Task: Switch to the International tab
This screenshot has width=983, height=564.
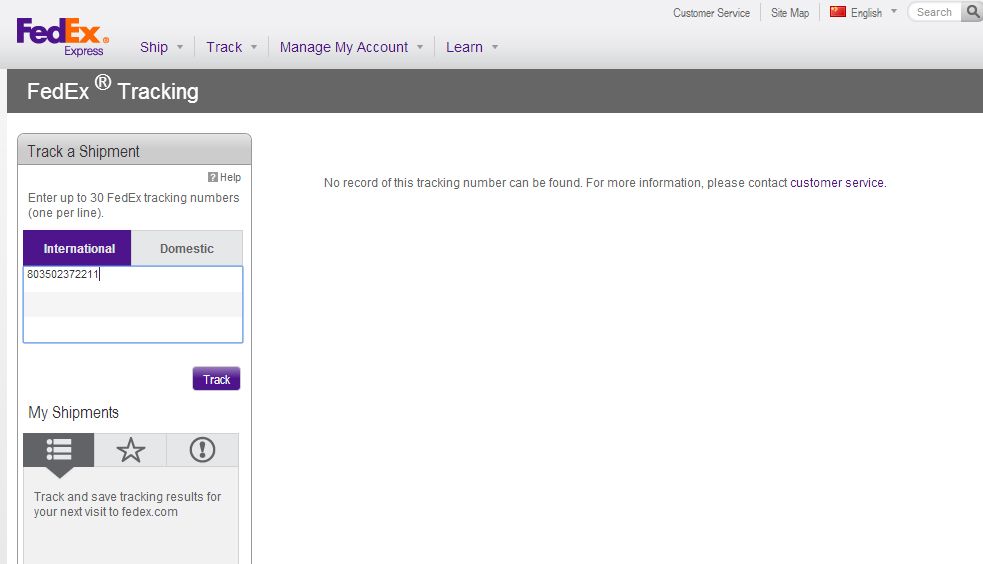Action: click(x=77, y=248)
